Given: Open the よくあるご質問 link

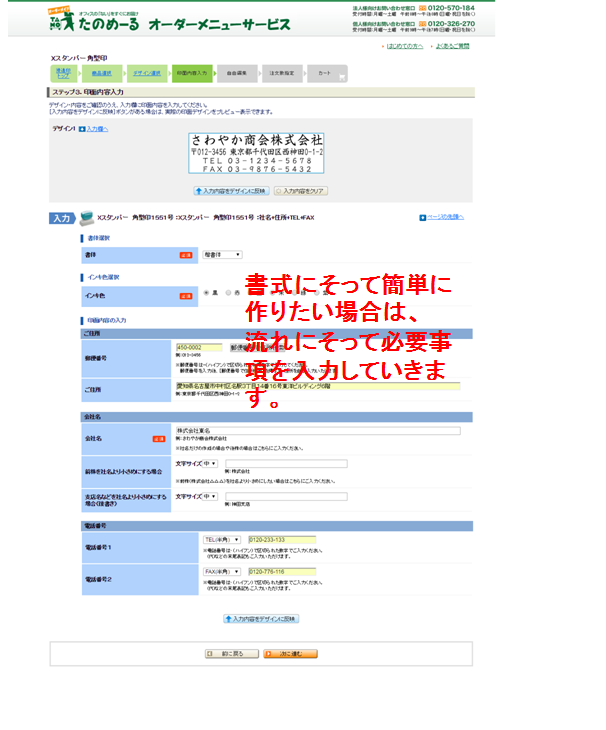Looking at the screenshot, I should pos(452,46).
